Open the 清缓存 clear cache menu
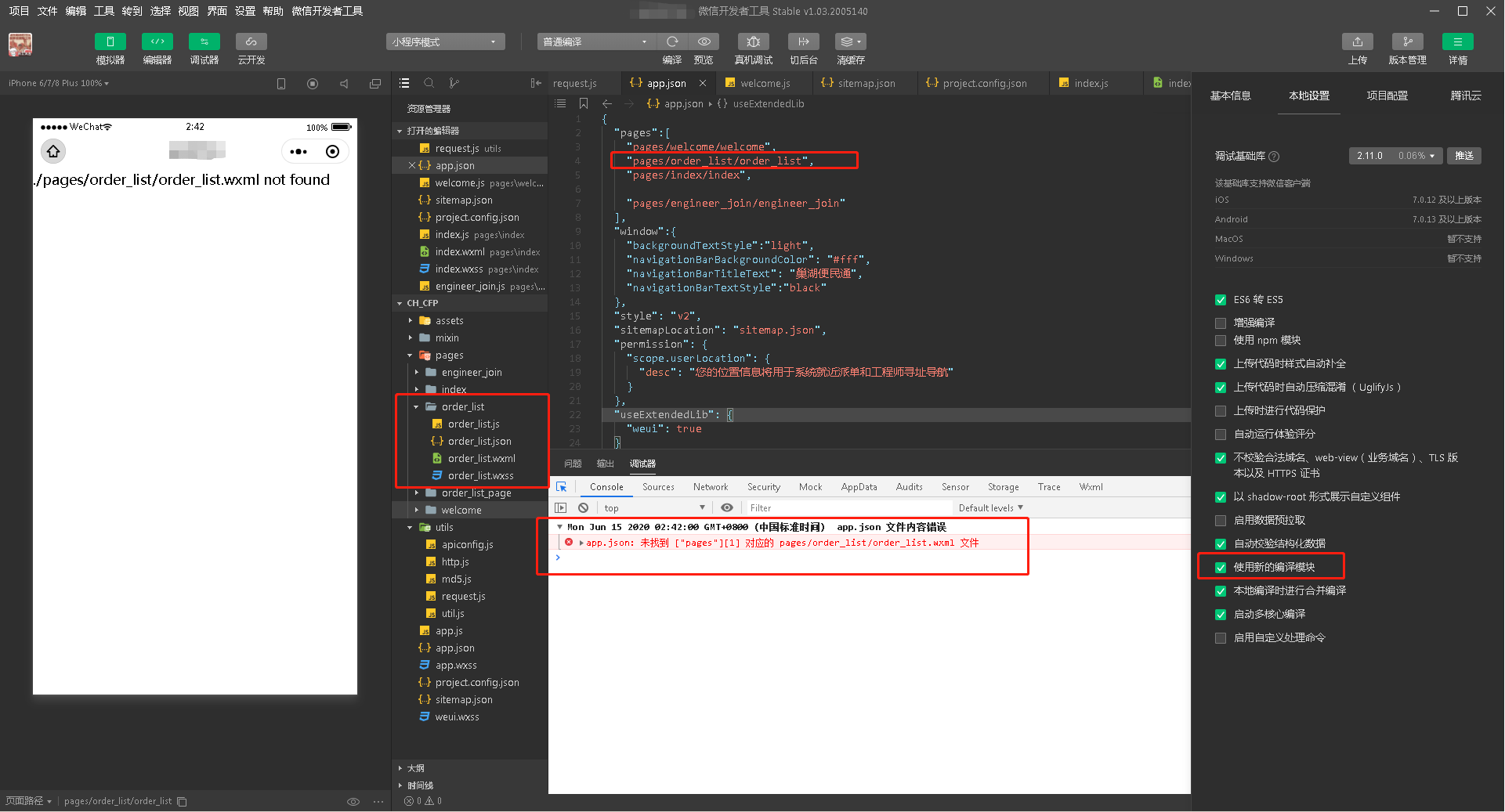 (851, 42)
